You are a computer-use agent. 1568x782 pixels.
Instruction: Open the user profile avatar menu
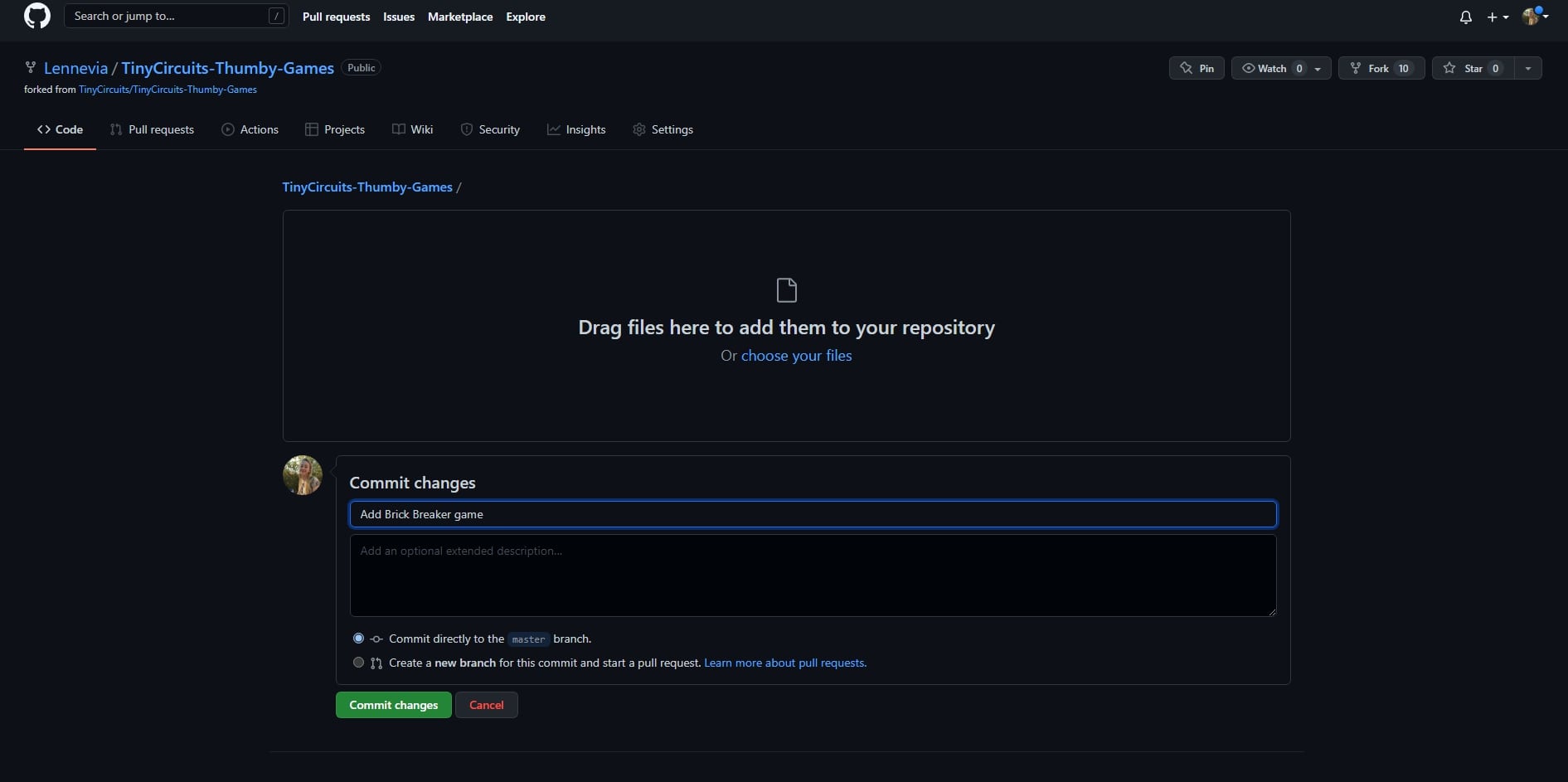click(1535, 17)
